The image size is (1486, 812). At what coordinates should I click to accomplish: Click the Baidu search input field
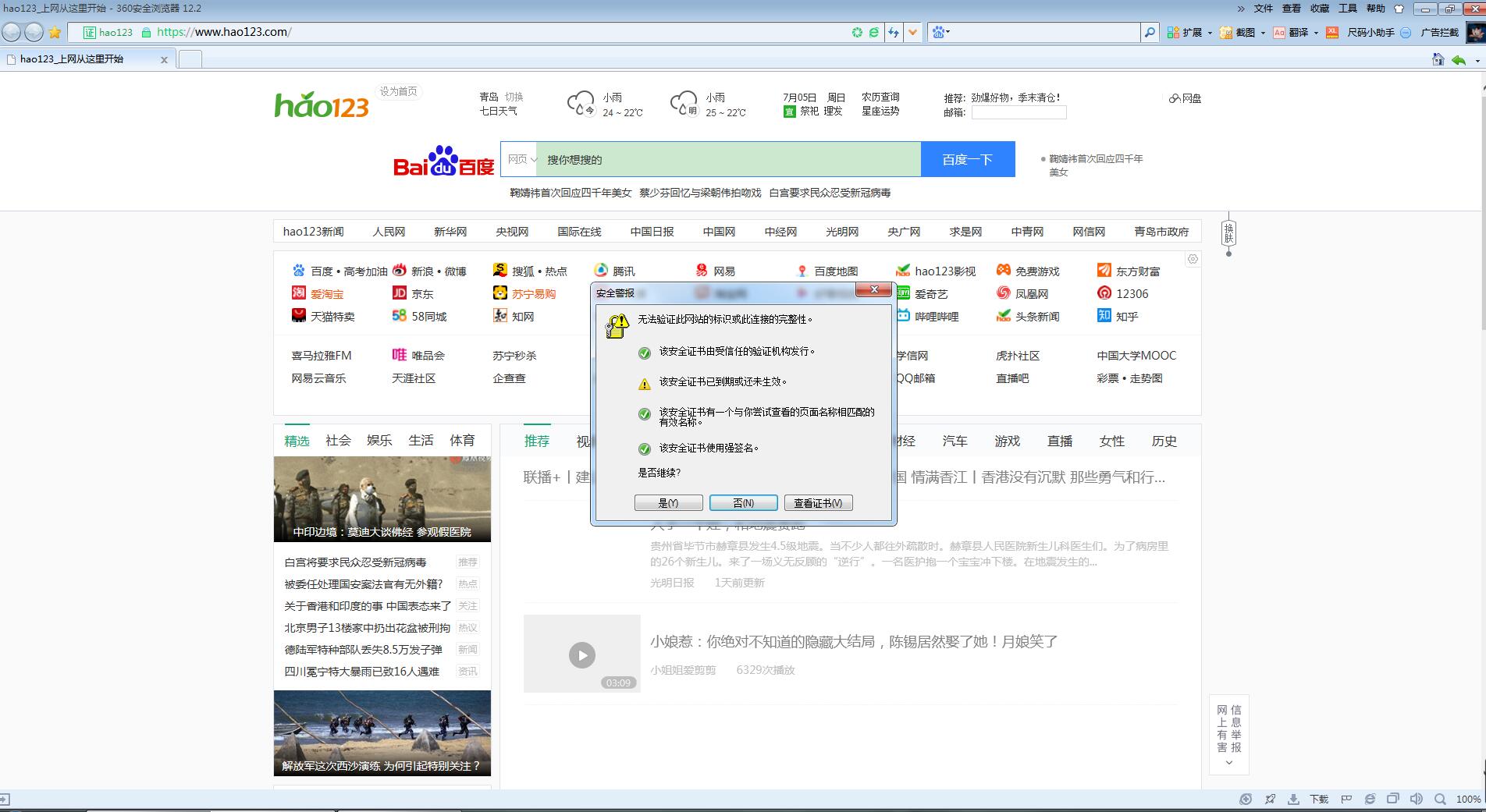pos(730,159)
